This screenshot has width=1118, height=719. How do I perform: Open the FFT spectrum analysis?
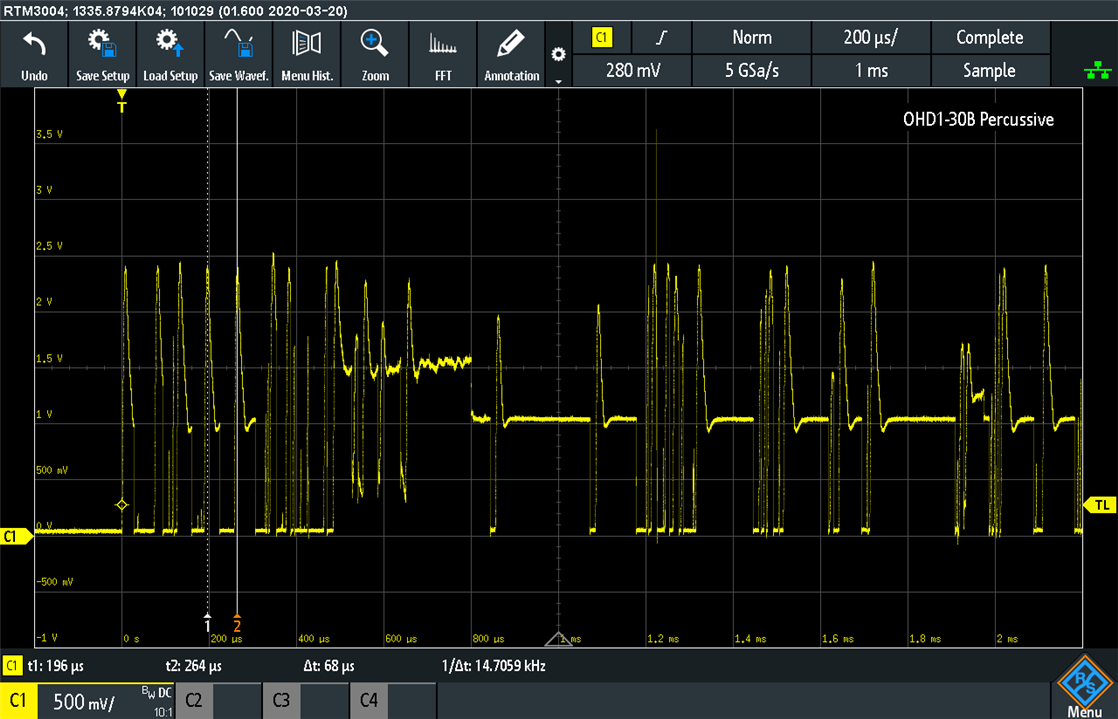443,55
